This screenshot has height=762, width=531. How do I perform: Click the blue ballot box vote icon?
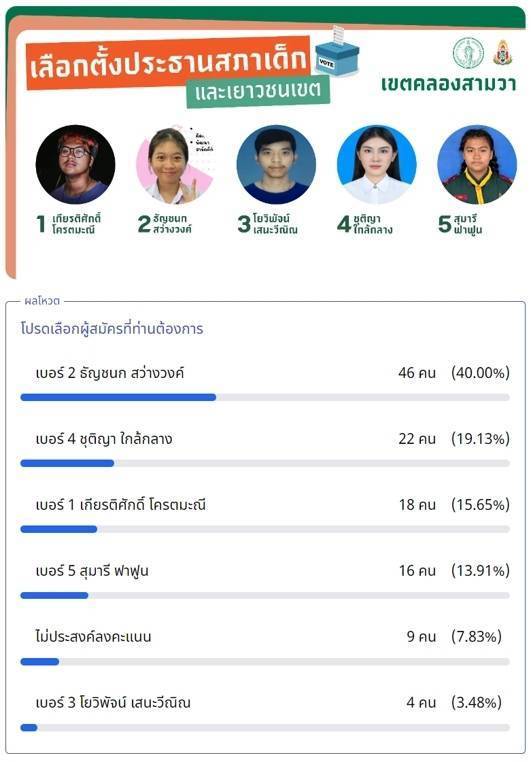(x=337, y=52)
